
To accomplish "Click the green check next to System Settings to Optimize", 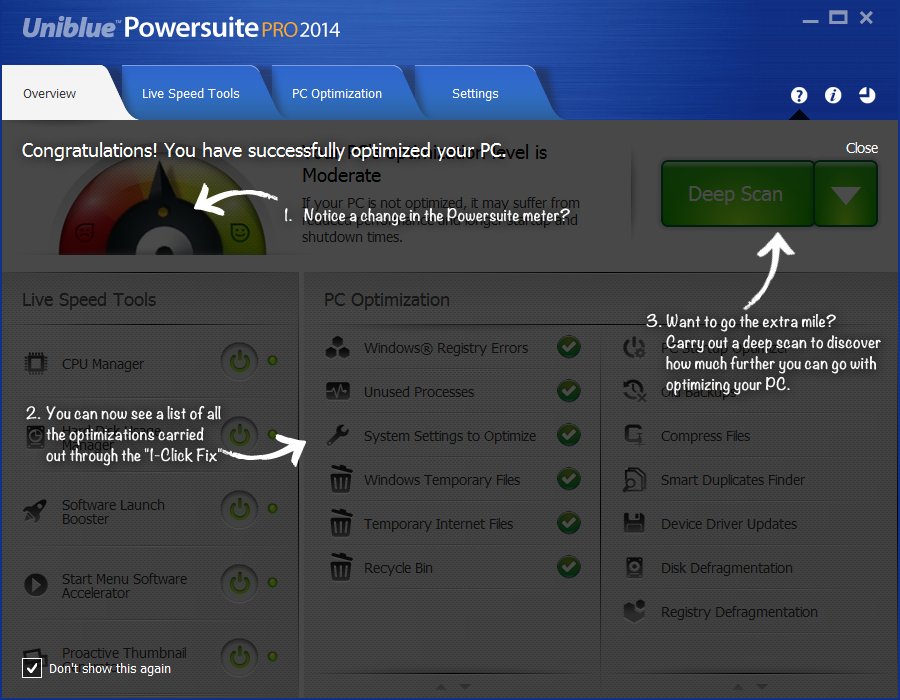I will (569, 434).
